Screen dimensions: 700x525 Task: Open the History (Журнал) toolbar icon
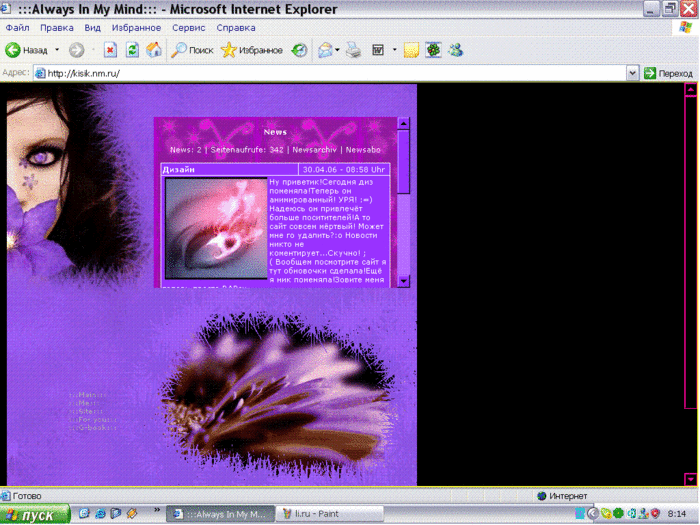300,50
